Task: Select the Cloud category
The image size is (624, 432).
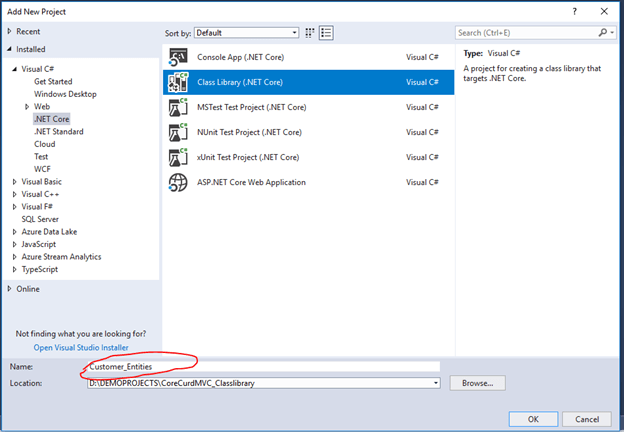Action: point(45,144)
